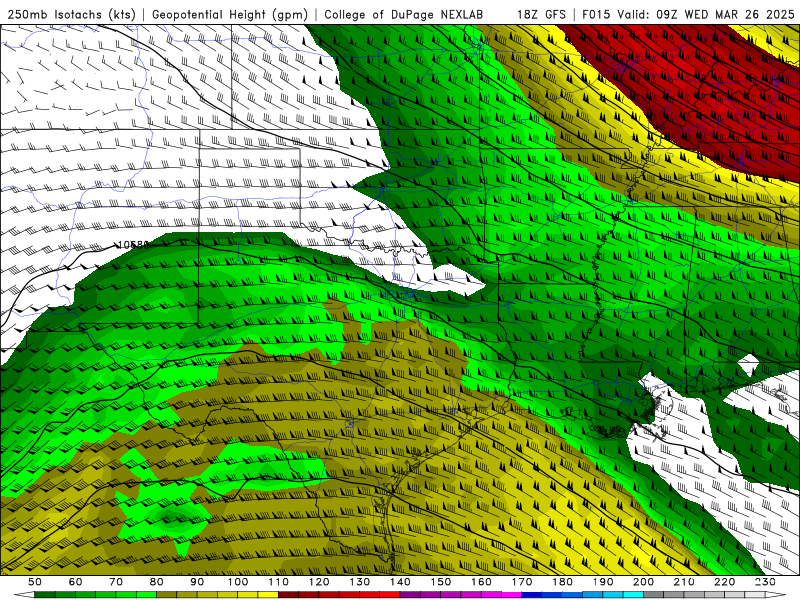Click the 90 value on the color scale

click(197, 582)
